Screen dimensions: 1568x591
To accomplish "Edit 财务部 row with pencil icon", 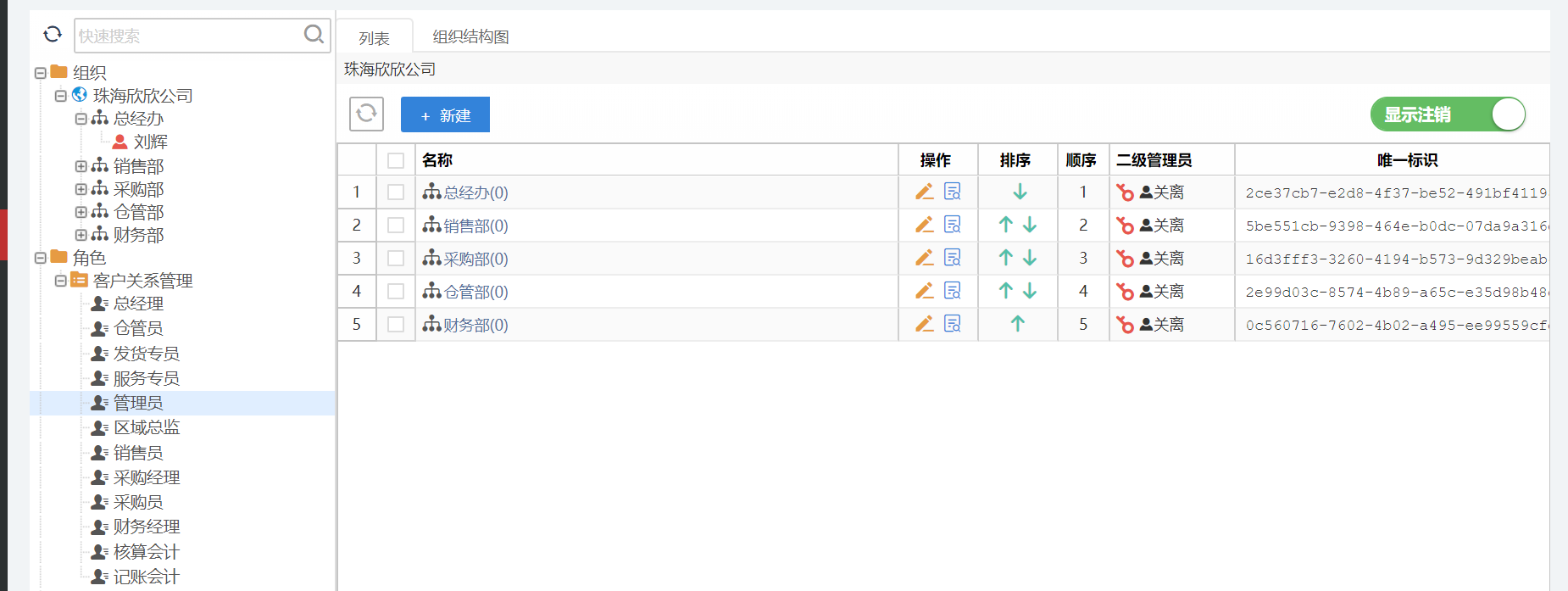I will click(x=925, y=324).
